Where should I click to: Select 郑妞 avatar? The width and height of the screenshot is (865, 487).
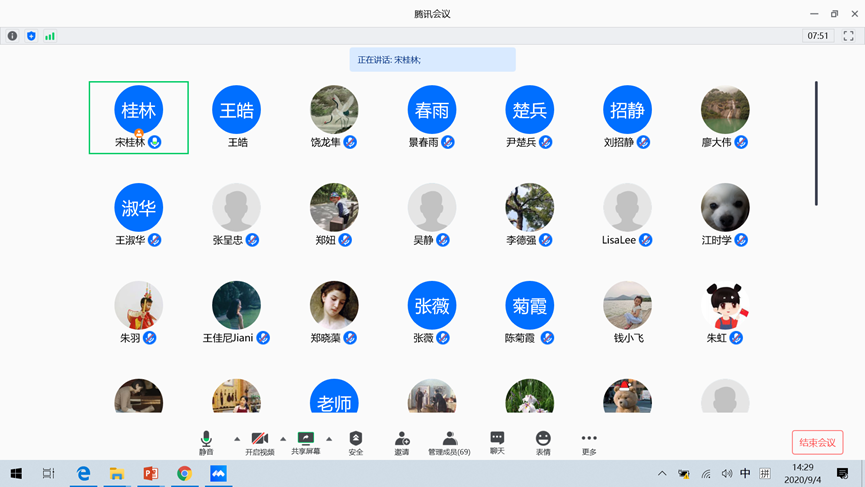pos(334,207)
